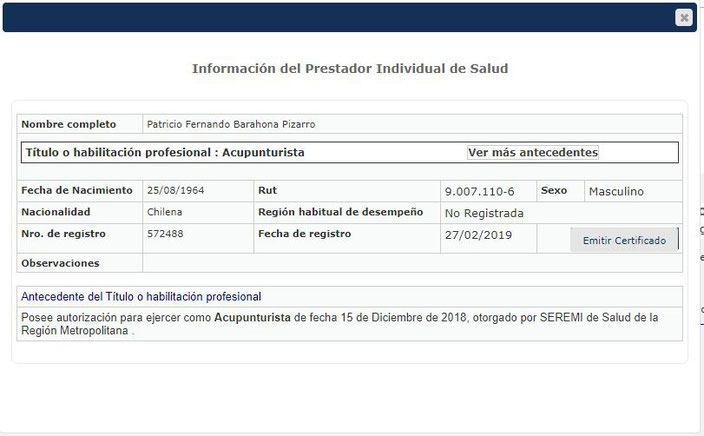Image resolution: width=704 pixels, height=436 pixels.
Task: Click the Nombre completo label
Action: [x=69, y=125]
